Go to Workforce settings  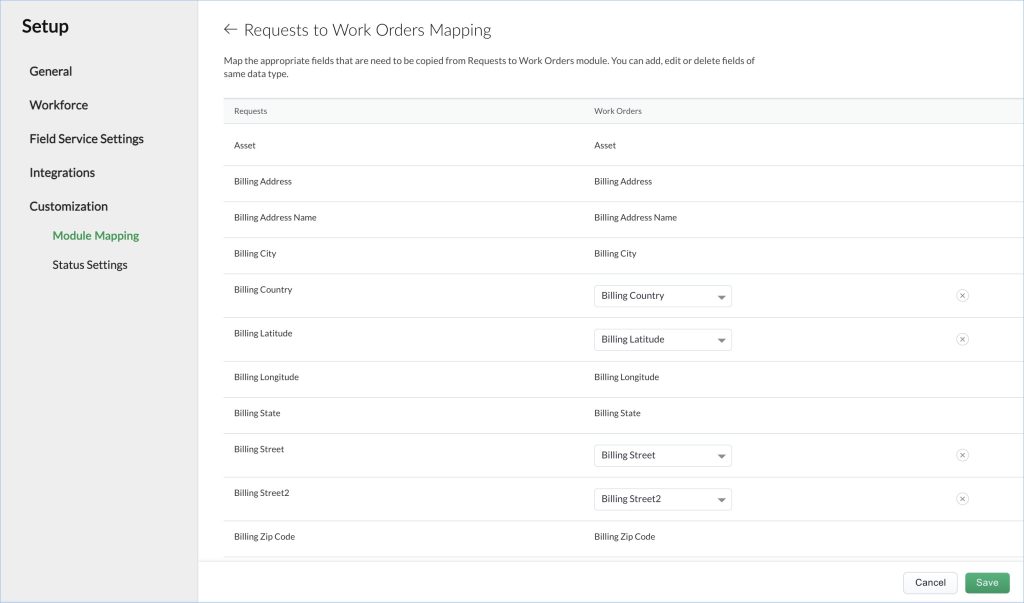58,104
